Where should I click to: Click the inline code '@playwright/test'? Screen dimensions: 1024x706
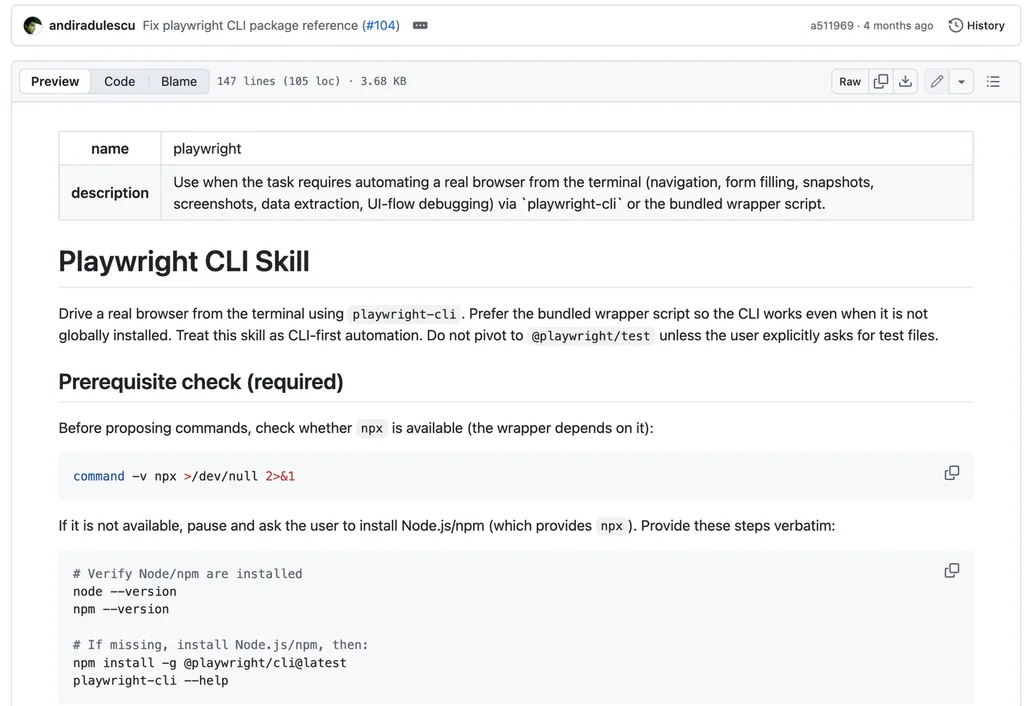(x=591, y=336)
